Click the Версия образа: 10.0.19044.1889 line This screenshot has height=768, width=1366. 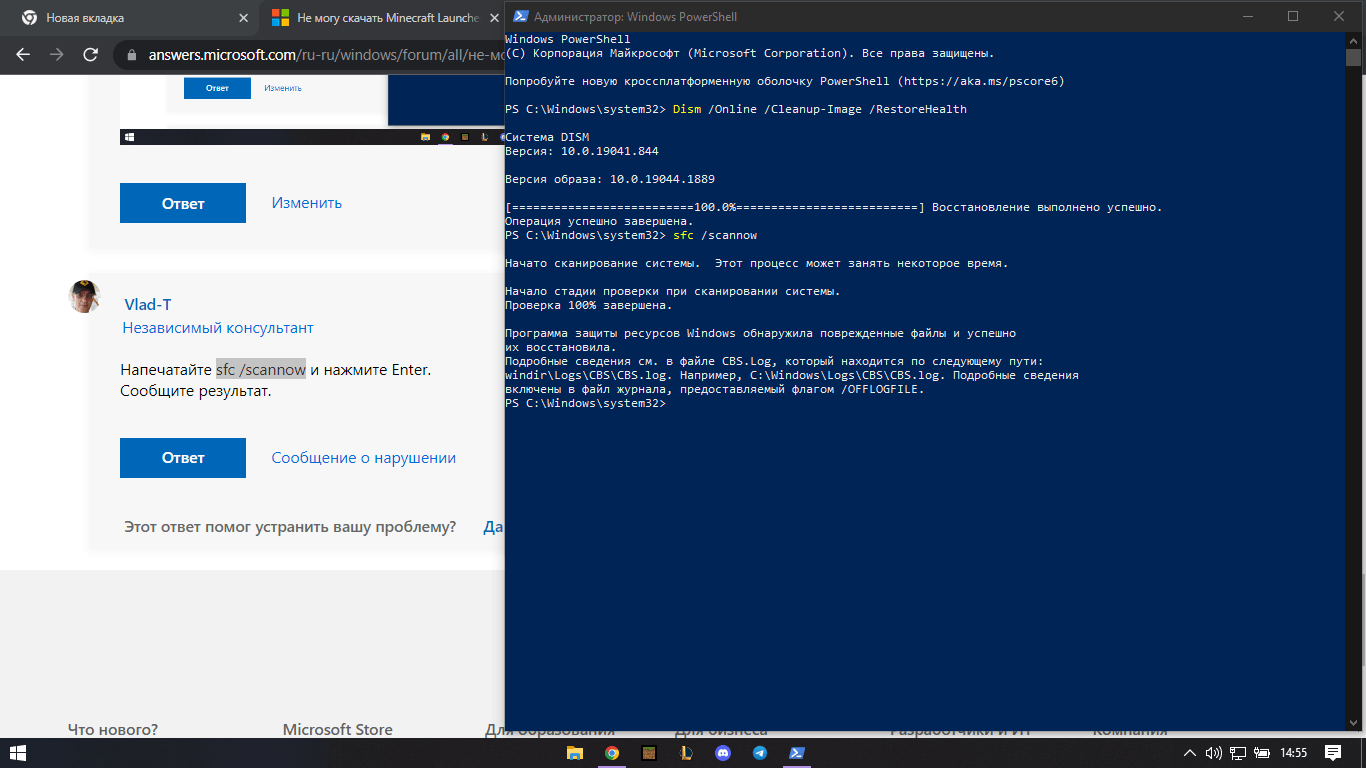(x=610, y=179)
